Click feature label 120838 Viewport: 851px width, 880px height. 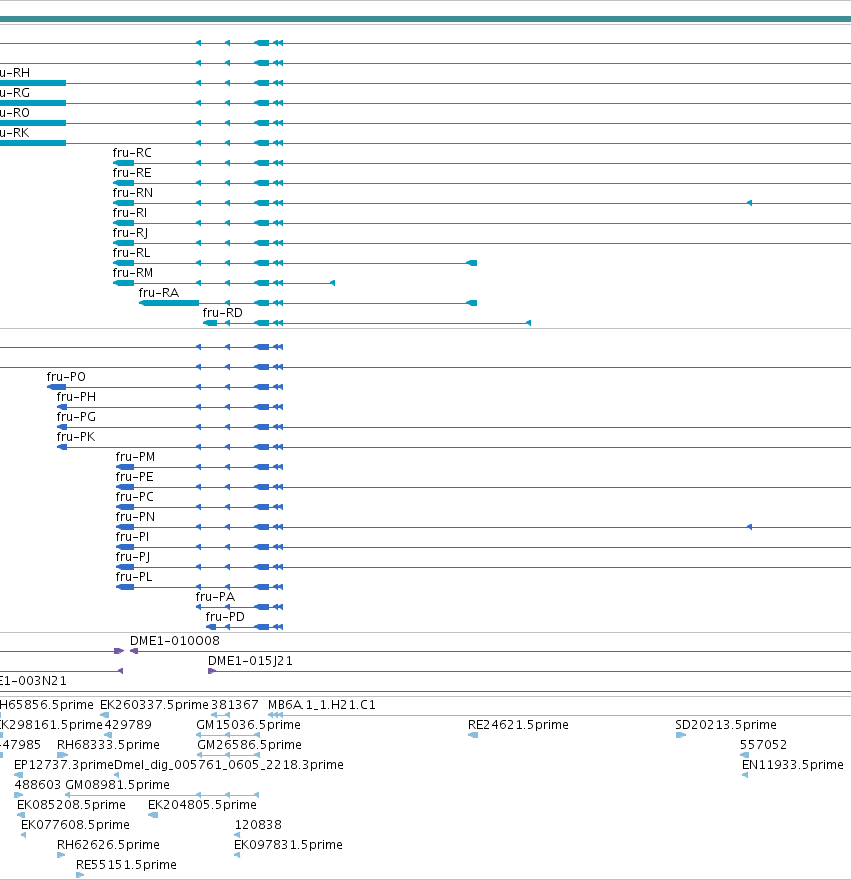(x=258, y=825)
